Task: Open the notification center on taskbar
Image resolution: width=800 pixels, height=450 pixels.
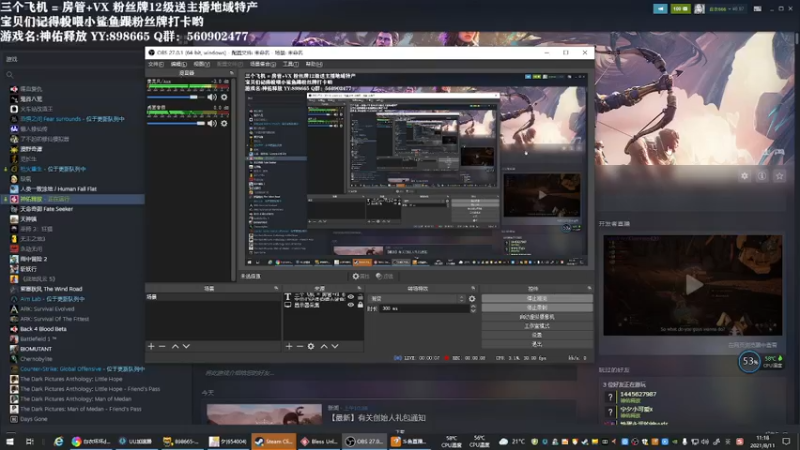Action: point(786,441)
